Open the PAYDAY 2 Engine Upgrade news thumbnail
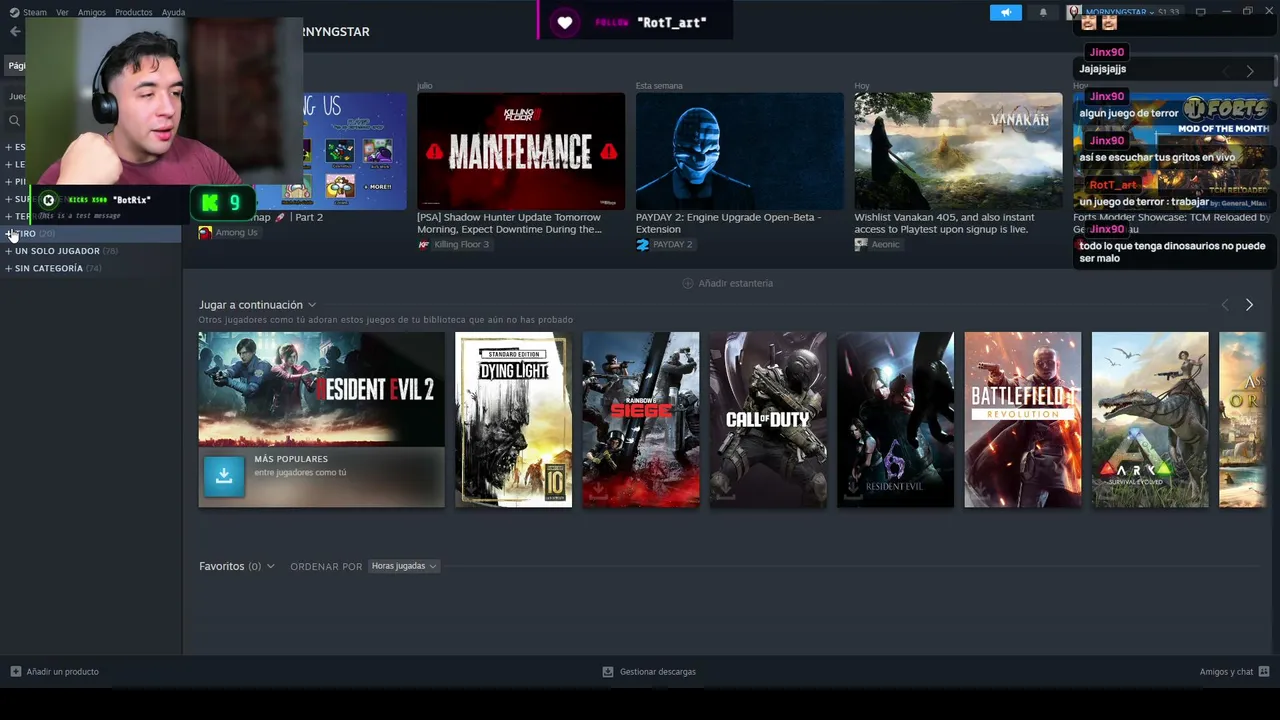Image resolution: width=1280 pixels, height=720 pixels. 740,151
